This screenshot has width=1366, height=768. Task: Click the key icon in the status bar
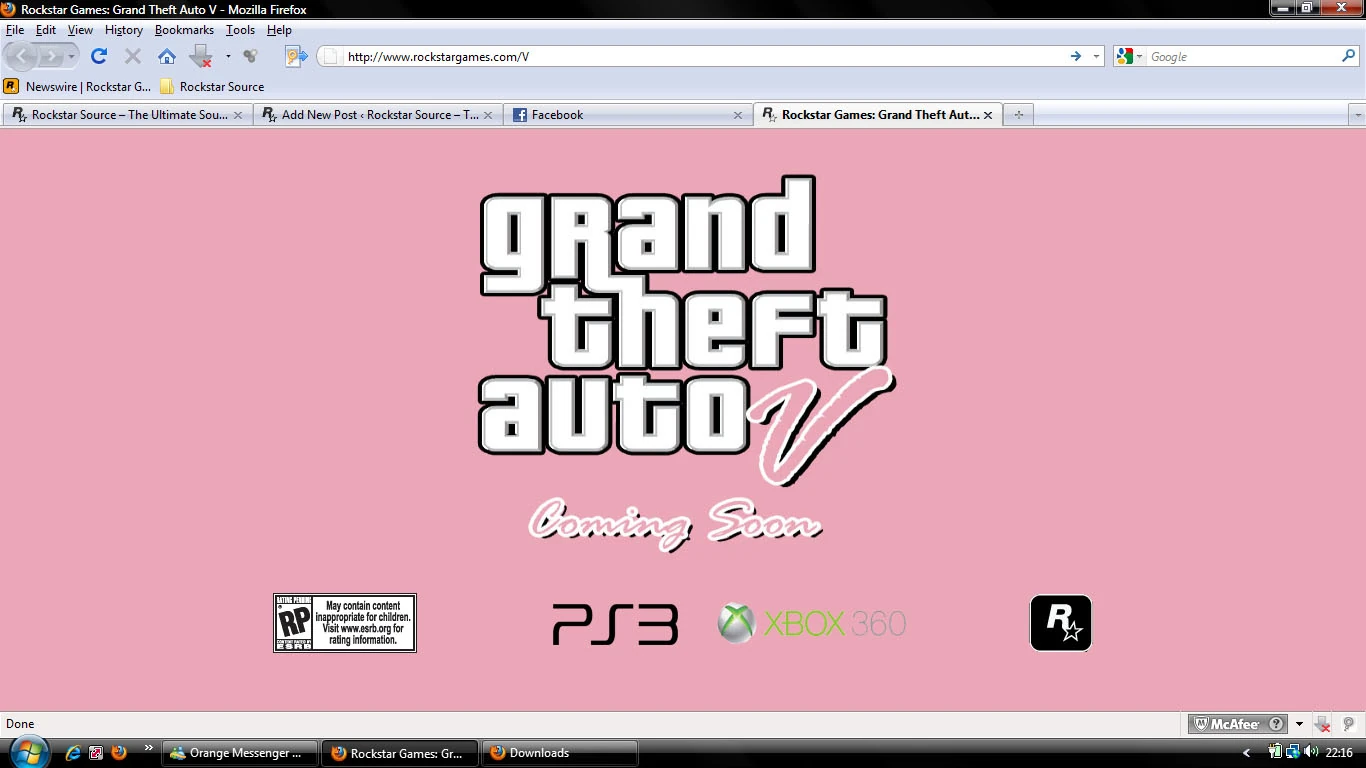[x=1348, y=724]
